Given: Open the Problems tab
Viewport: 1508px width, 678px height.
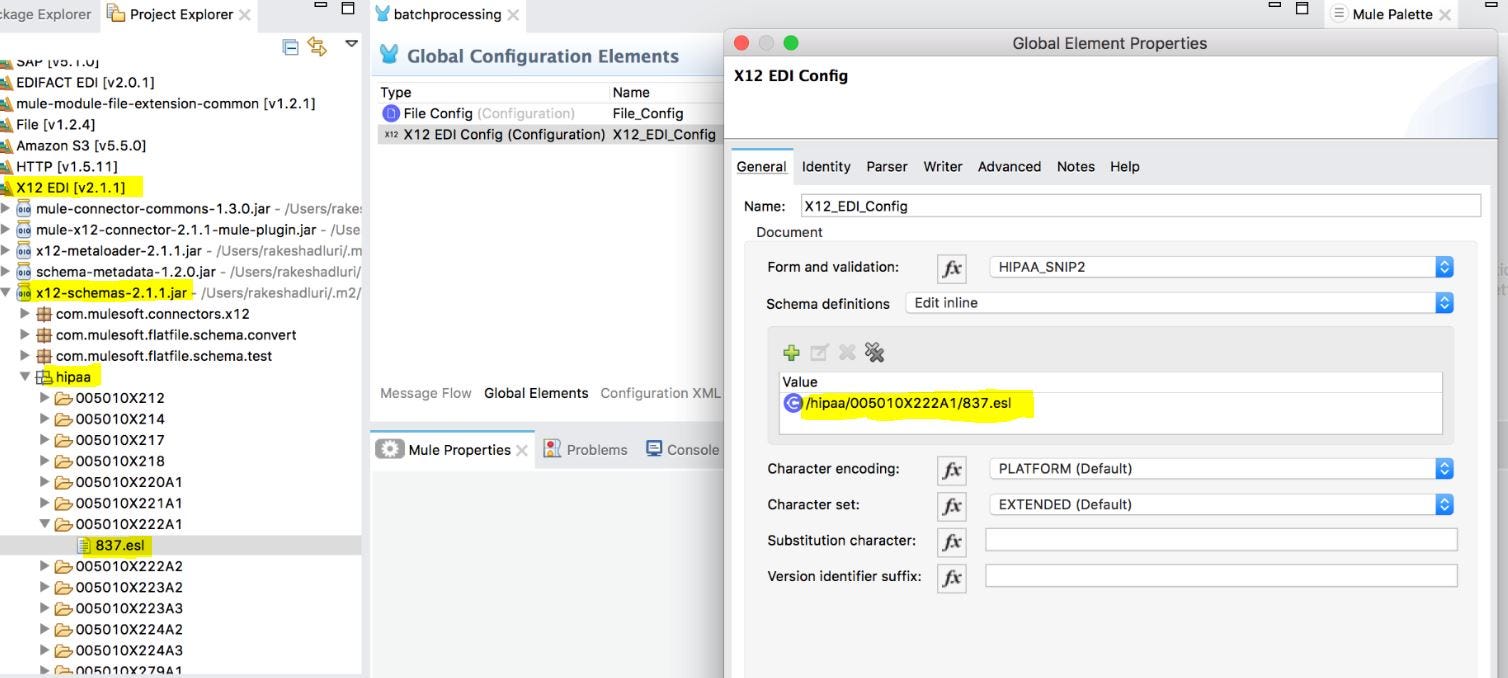Looking at the screenshot, I should [x=586, y=450].
